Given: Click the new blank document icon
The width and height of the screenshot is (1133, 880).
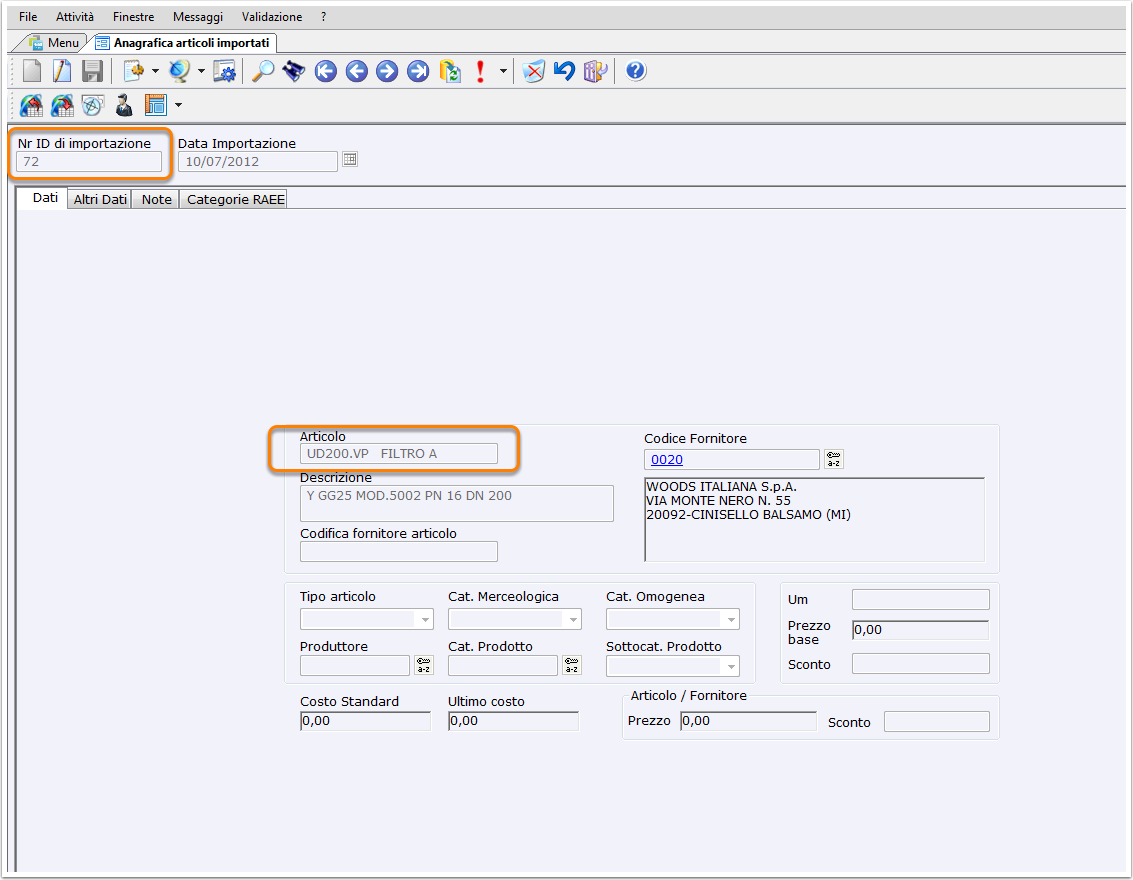Looking at the screenshot, I should (x=32, y=71).
